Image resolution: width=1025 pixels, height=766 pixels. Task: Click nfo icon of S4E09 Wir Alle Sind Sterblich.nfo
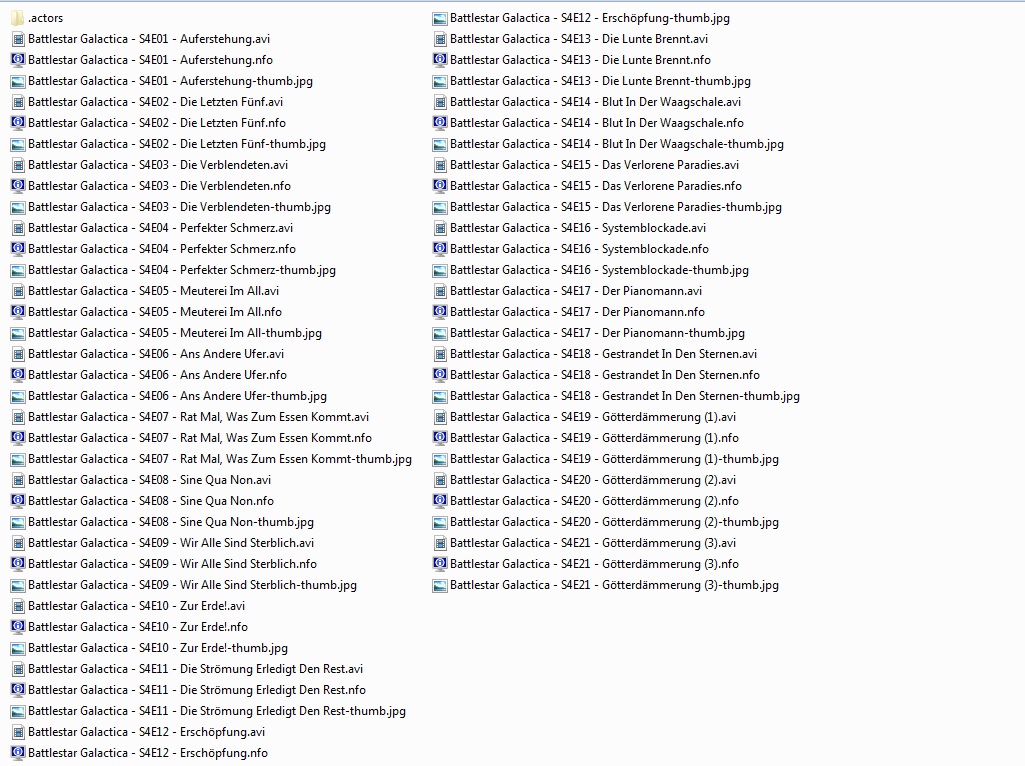[18, 564]
